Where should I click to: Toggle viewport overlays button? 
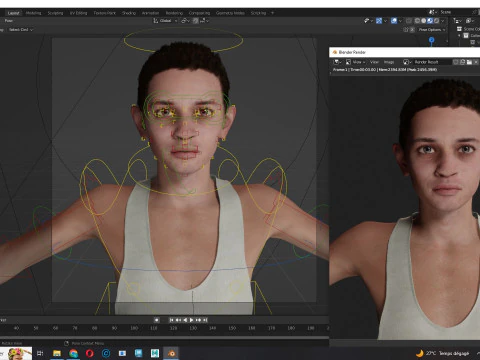coord(394,21)
